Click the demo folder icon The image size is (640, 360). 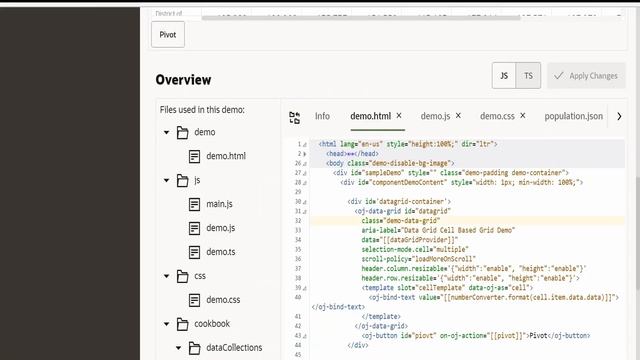pyautogui.click(x=182, y=132)
